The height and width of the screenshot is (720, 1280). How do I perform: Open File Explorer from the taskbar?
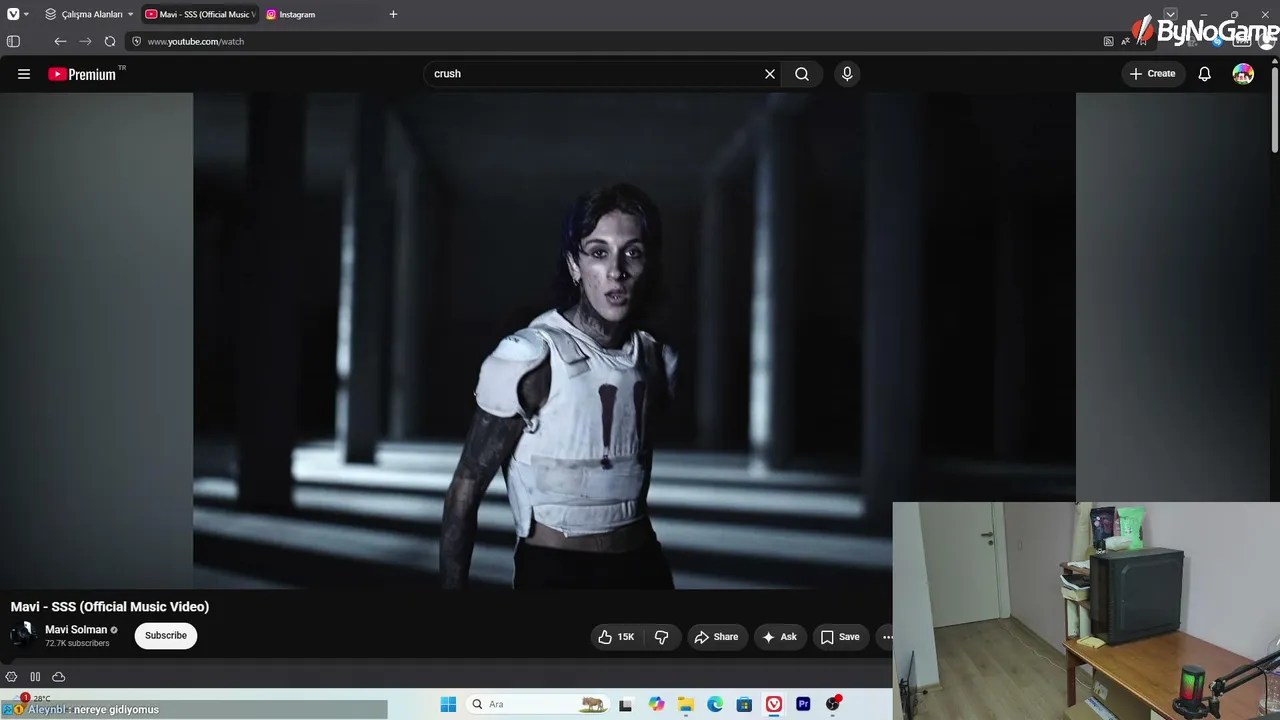click(685, 704)
